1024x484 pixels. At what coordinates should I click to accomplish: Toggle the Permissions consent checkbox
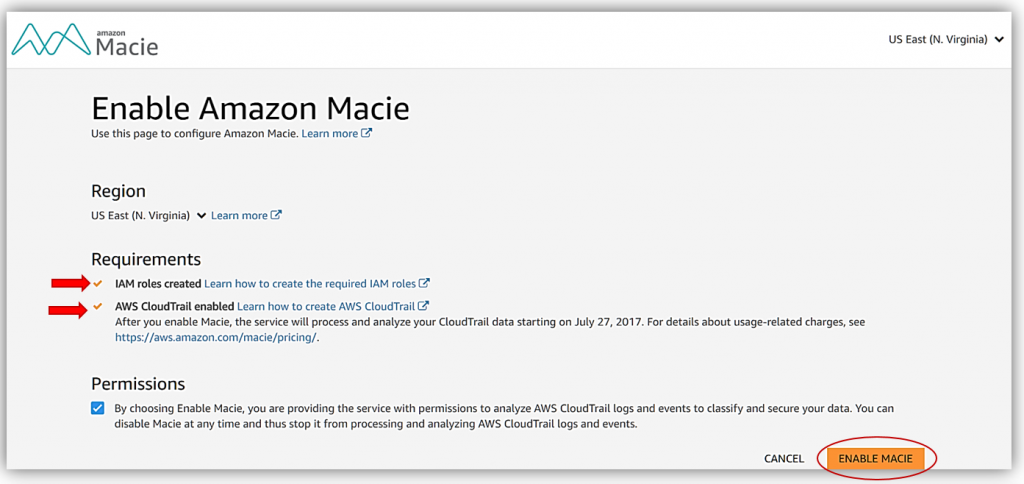(x=98, y=408)
